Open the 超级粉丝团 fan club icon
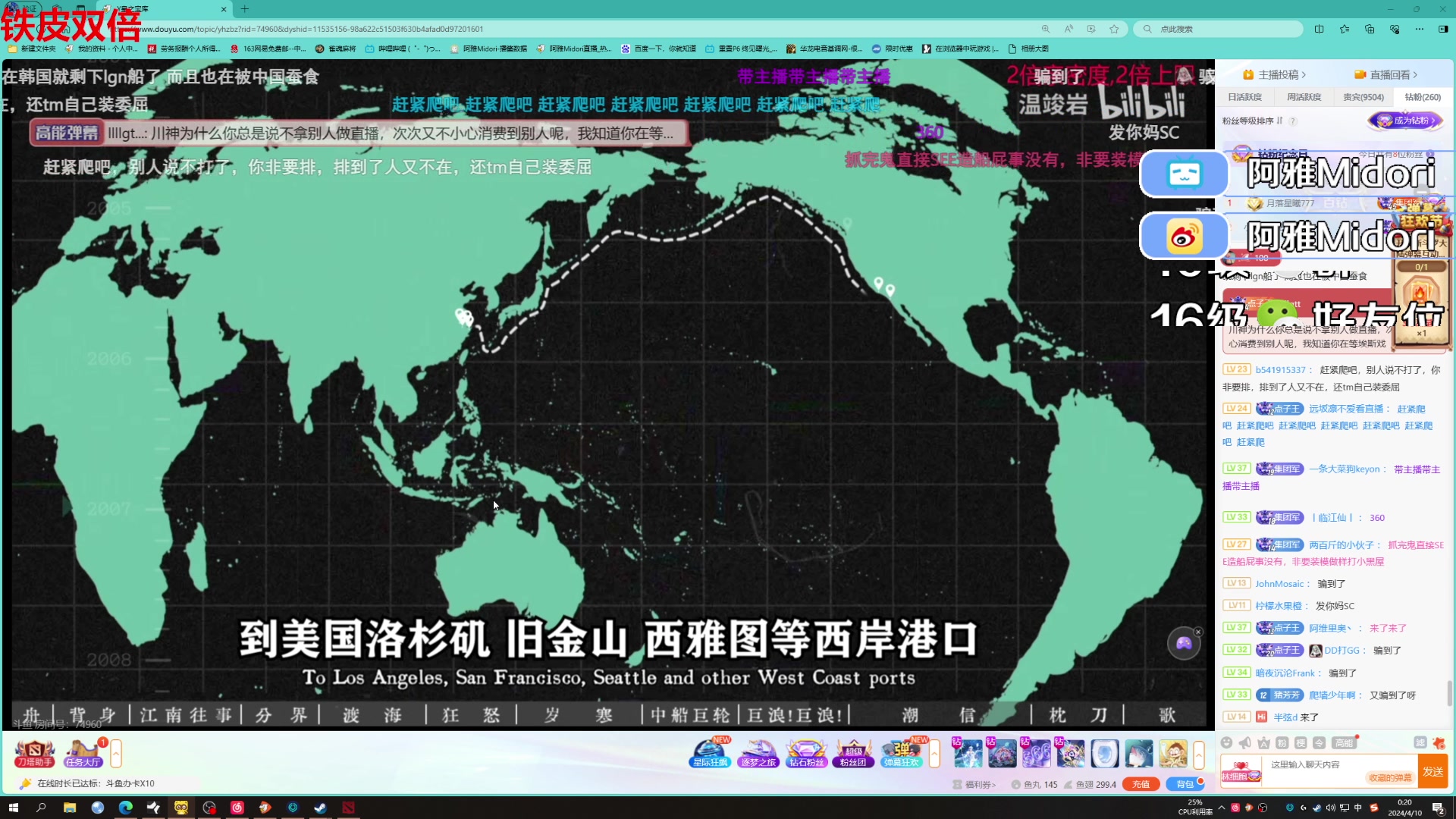This screenshot has height=819, width=1456. 853,754
